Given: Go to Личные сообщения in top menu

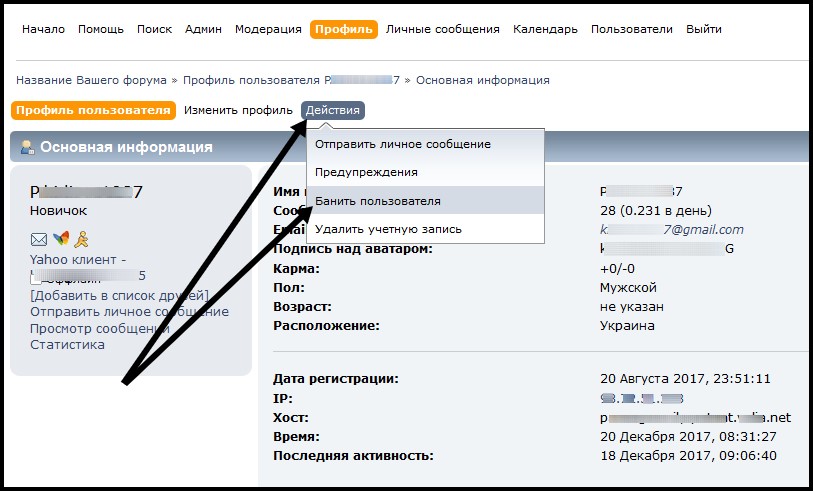Looking at the screenshot, I should point(442,29).
